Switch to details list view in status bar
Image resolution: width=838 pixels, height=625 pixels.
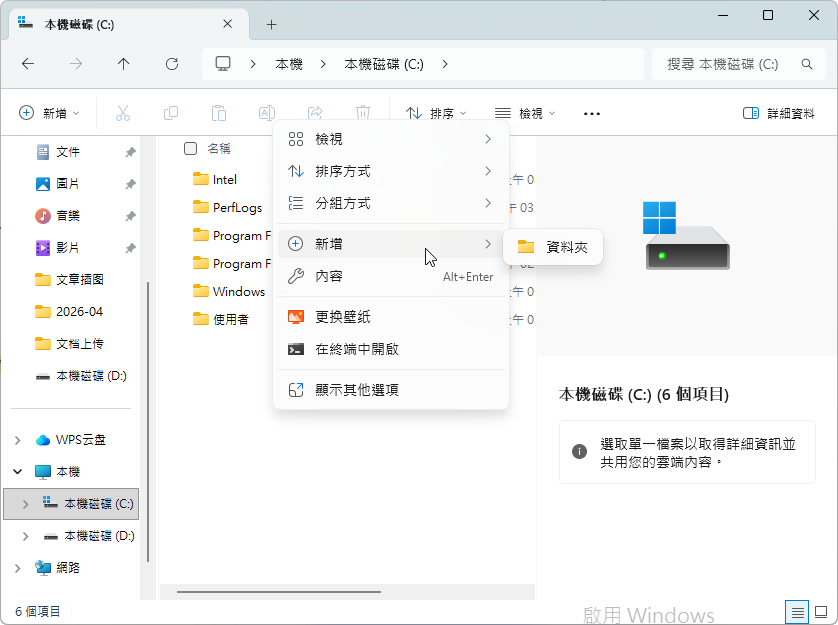(x=797, y=611)
